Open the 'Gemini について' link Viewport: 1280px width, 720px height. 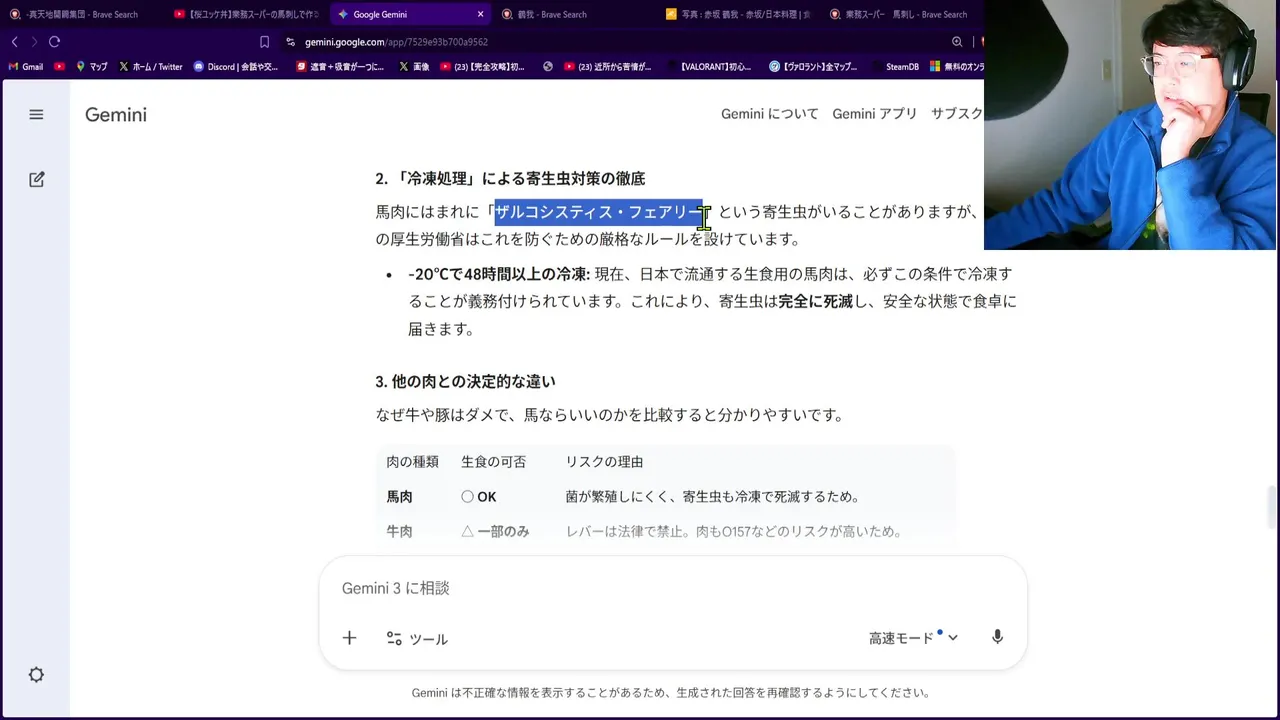[x=769, y=114]
